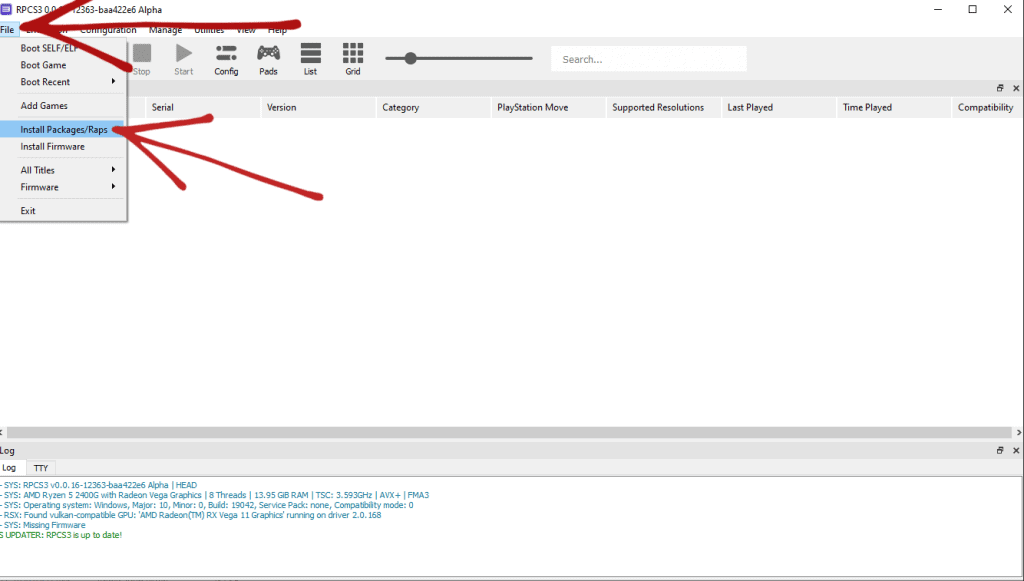
Task: Switch to List view
Action: coord(310,58)
